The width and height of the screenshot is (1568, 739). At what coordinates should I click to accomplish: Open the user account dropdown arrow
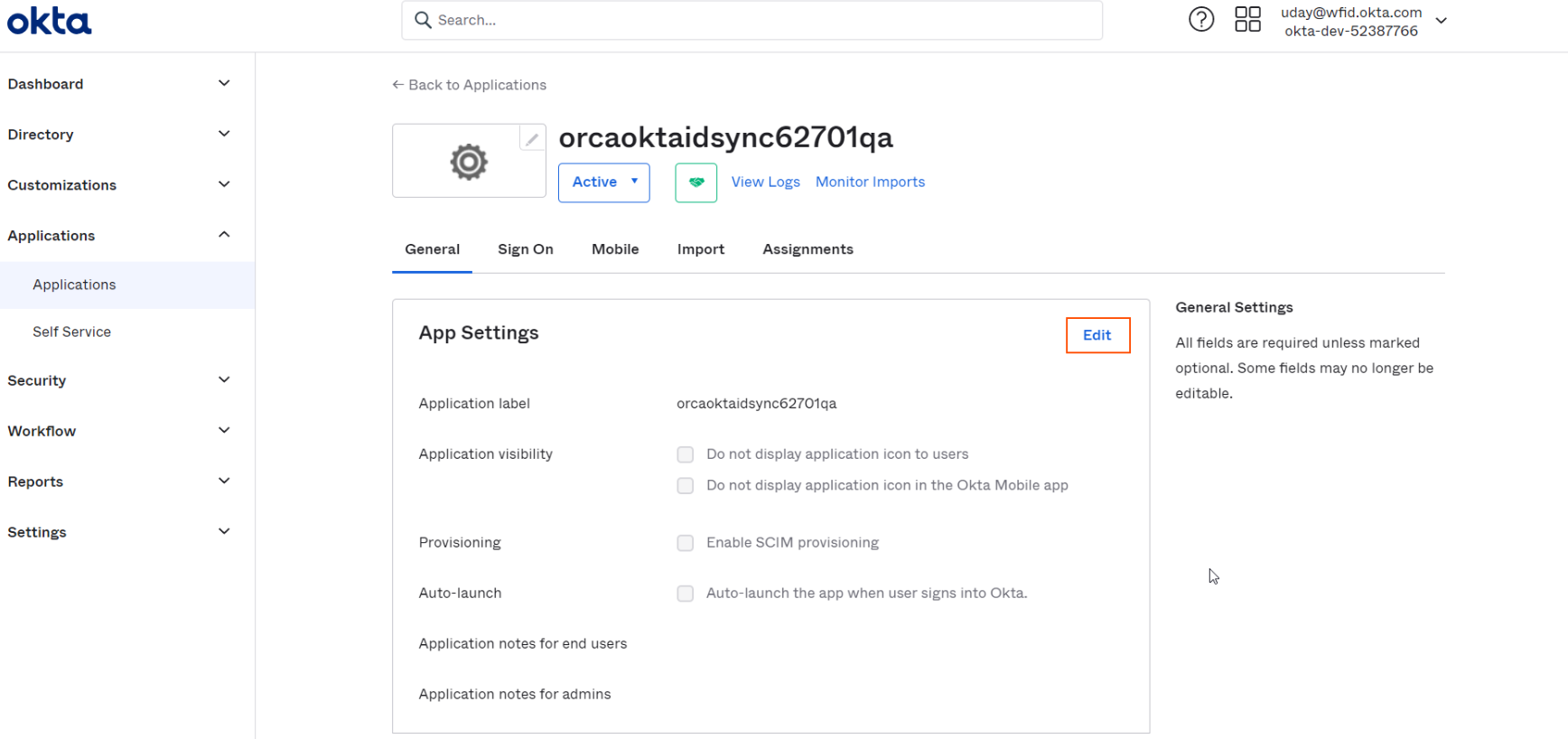(1441, 20)
